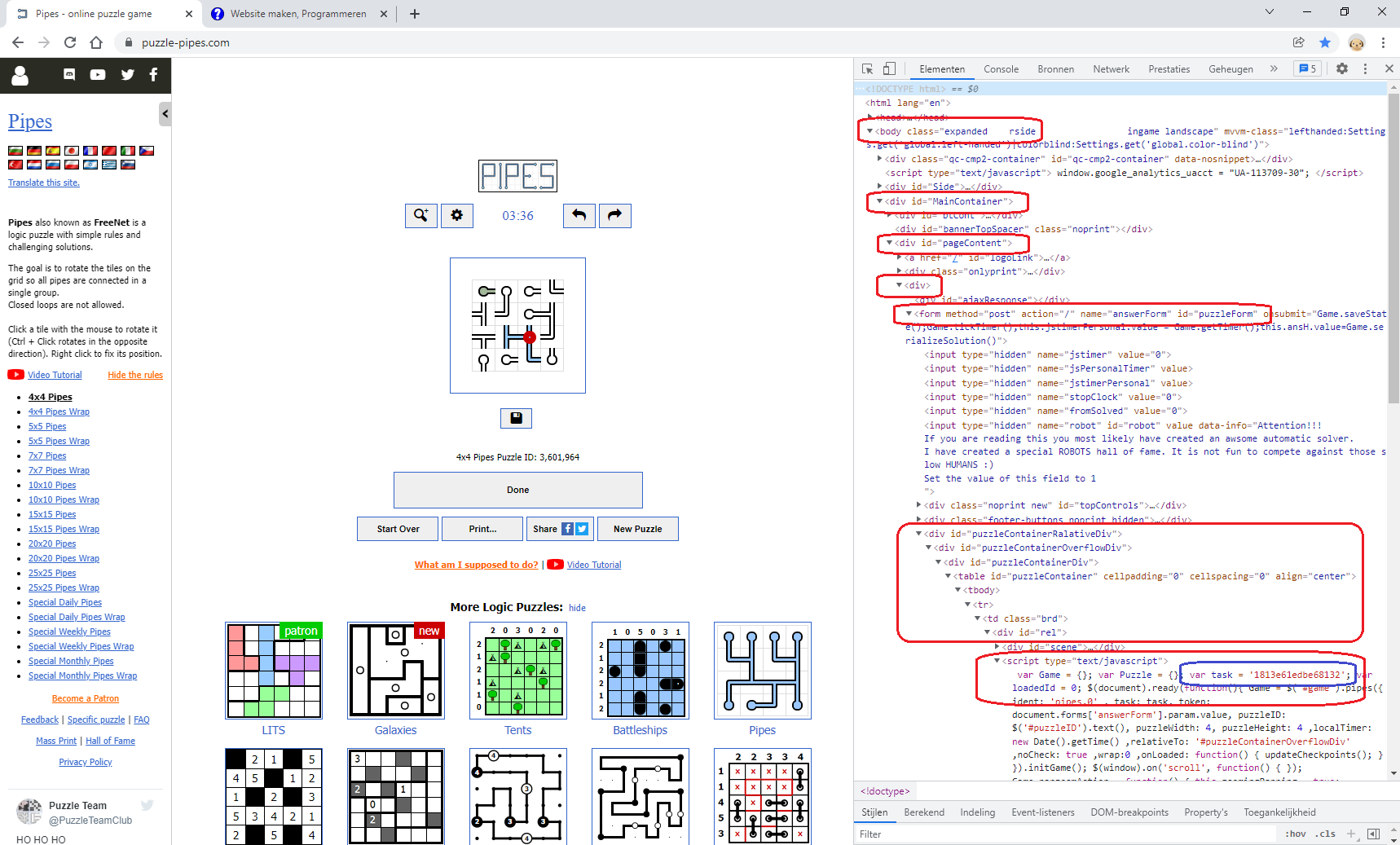Open the chat icon in the site header
The height and width of the screenshot is (845, 1400).
(x=69, y=74)
